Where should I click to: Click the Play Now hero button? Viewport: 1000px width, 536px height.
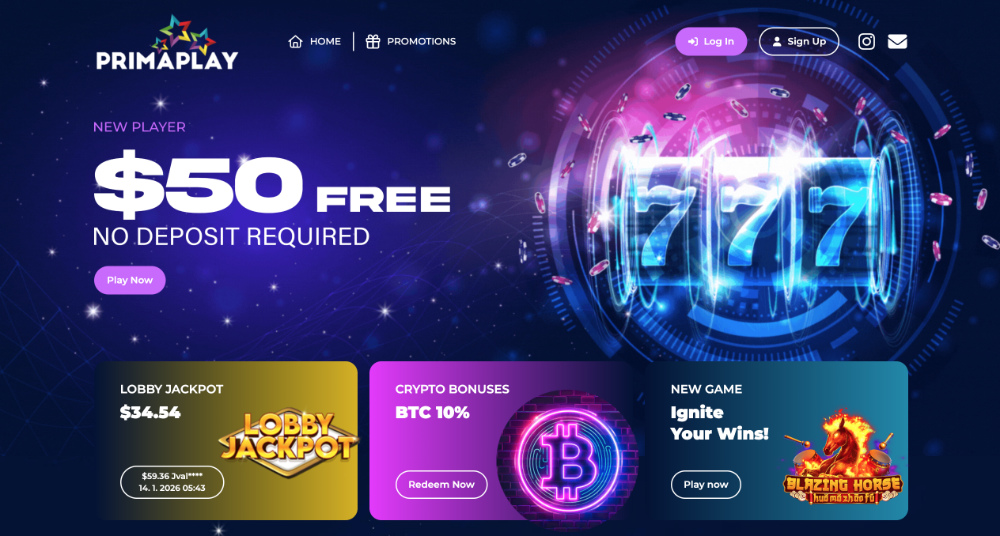tap(129, 280)
